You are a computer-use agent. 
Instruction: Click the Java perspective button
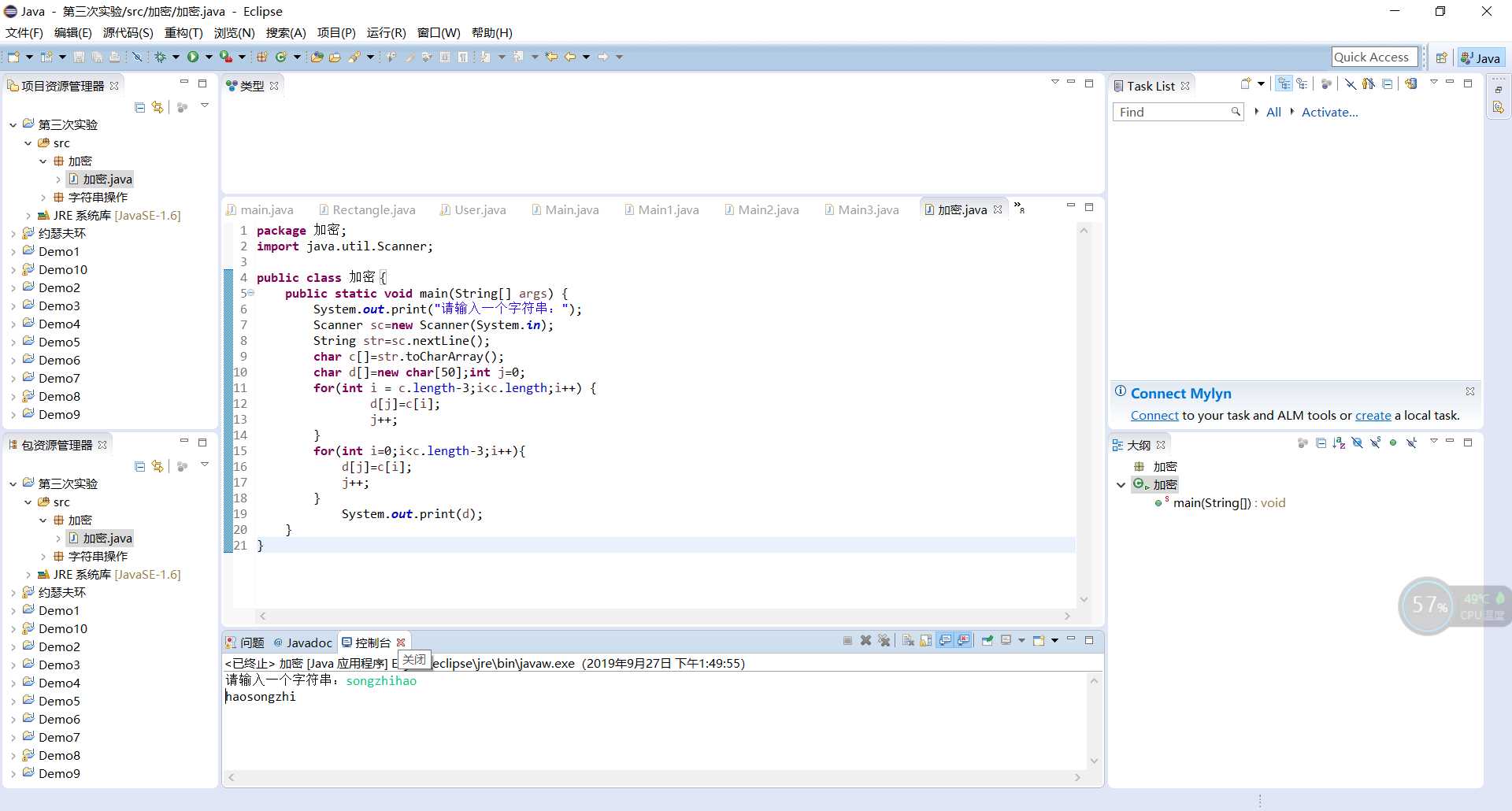tap(1480, 57)
